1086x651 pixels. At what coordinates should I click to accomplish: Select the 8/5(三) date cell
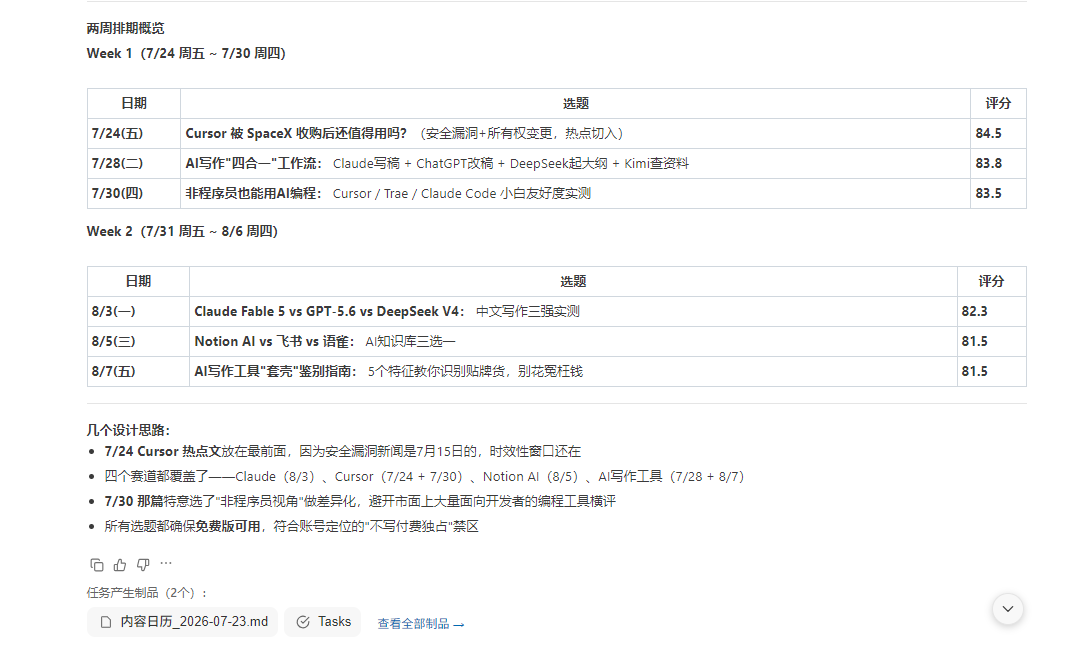(x=138, y=341)
